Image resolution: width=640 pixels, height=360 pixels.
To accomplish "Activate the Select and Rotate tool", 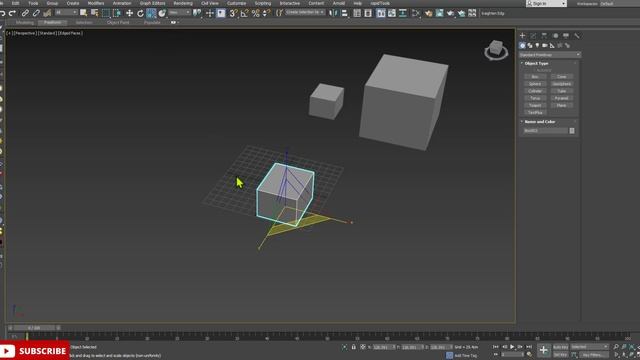I will [x=140, y=13].
